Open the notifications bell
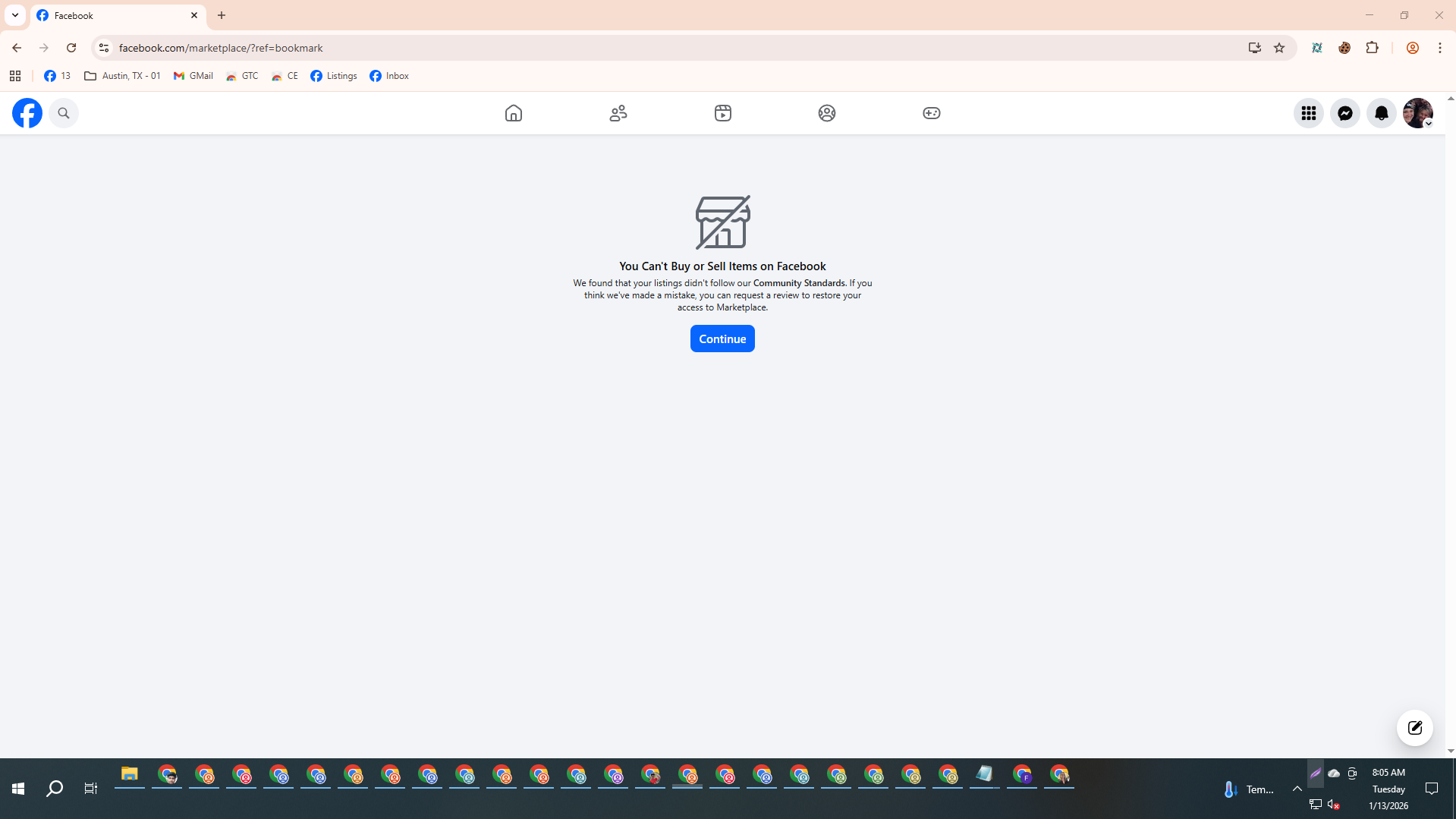This screenshot has width=1456, height=819. click(x=1382, y=113)
